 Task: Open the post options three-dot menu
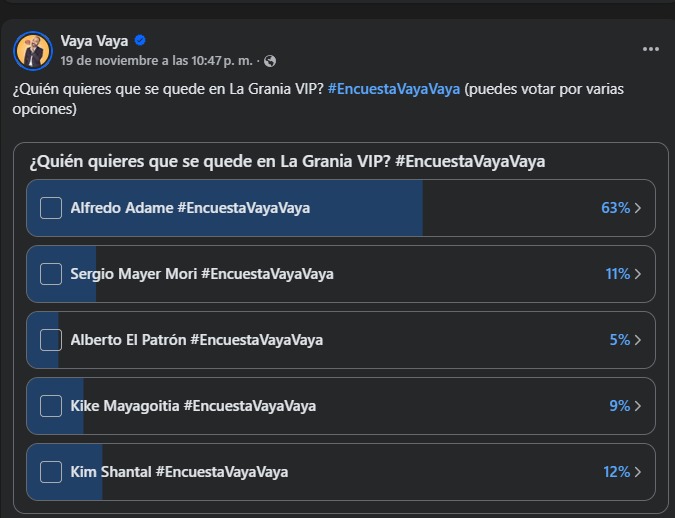(x=651, y=49)
